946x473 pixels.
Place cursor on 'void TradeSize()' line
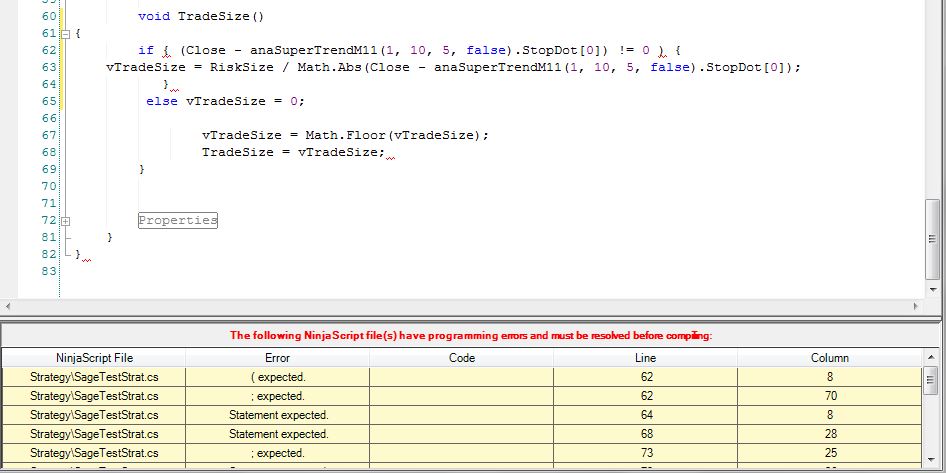tap(202, 16)
